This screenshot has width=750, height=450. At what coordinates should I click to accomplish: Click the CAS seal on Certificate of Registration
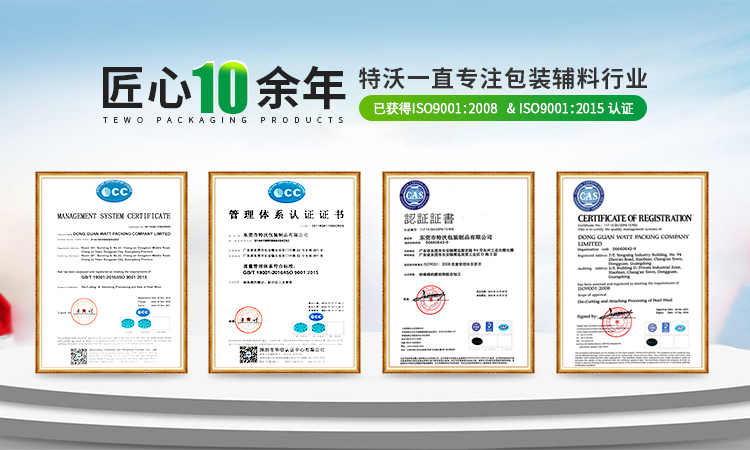point(589,196)
